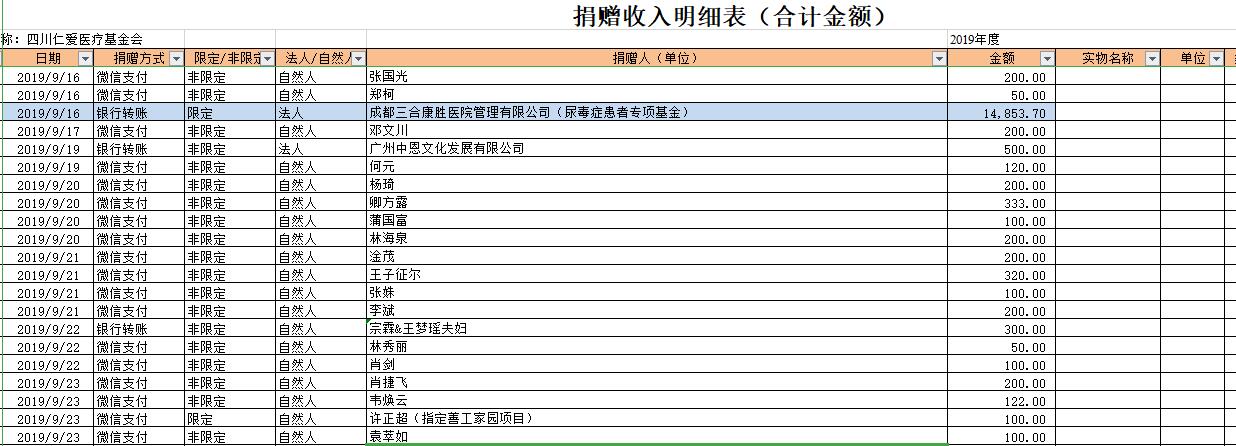Open the 捐赠方式 filter dropdown arrow
Screen dimensions: 1236x446
pyautogui.click(x=176, y=59)
